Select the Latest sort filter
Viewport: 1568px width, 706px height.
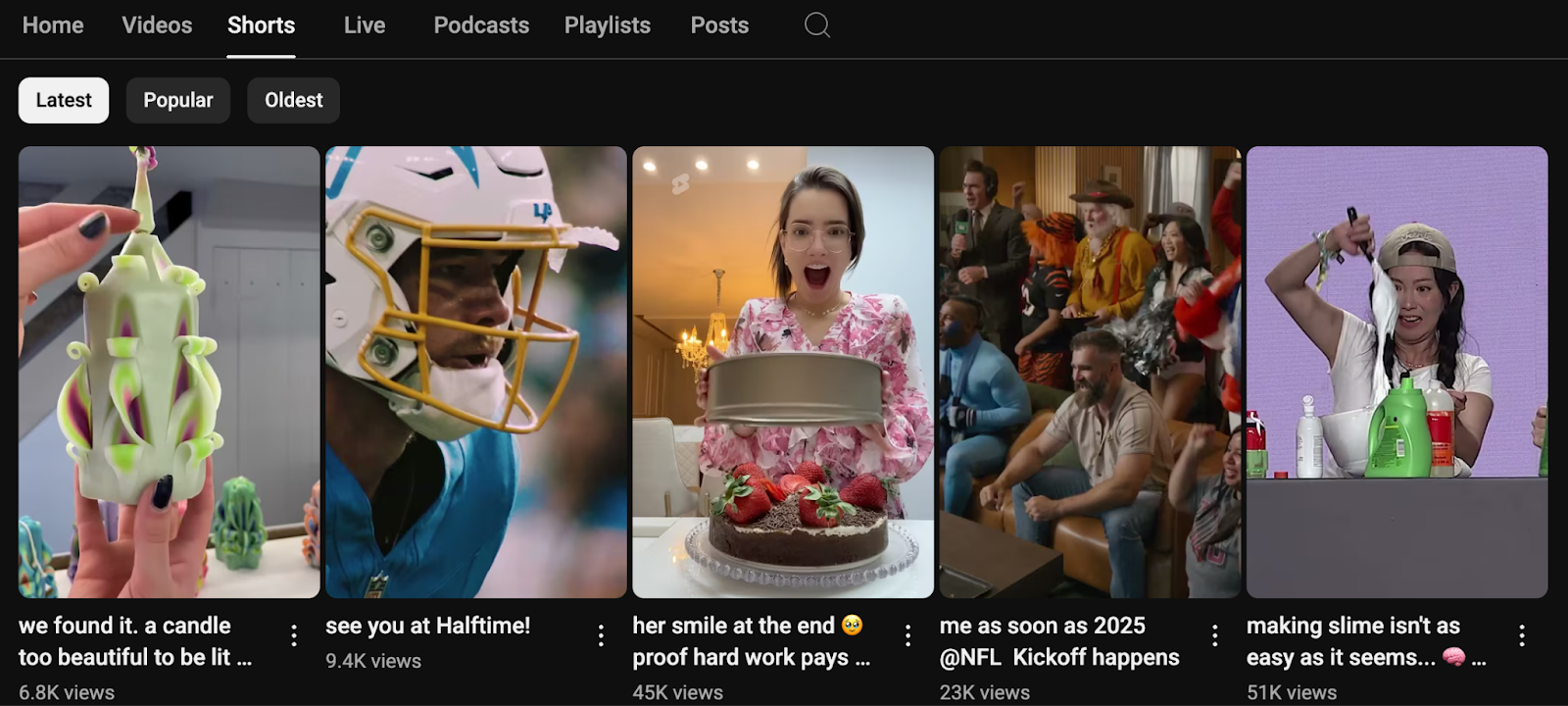64,100
